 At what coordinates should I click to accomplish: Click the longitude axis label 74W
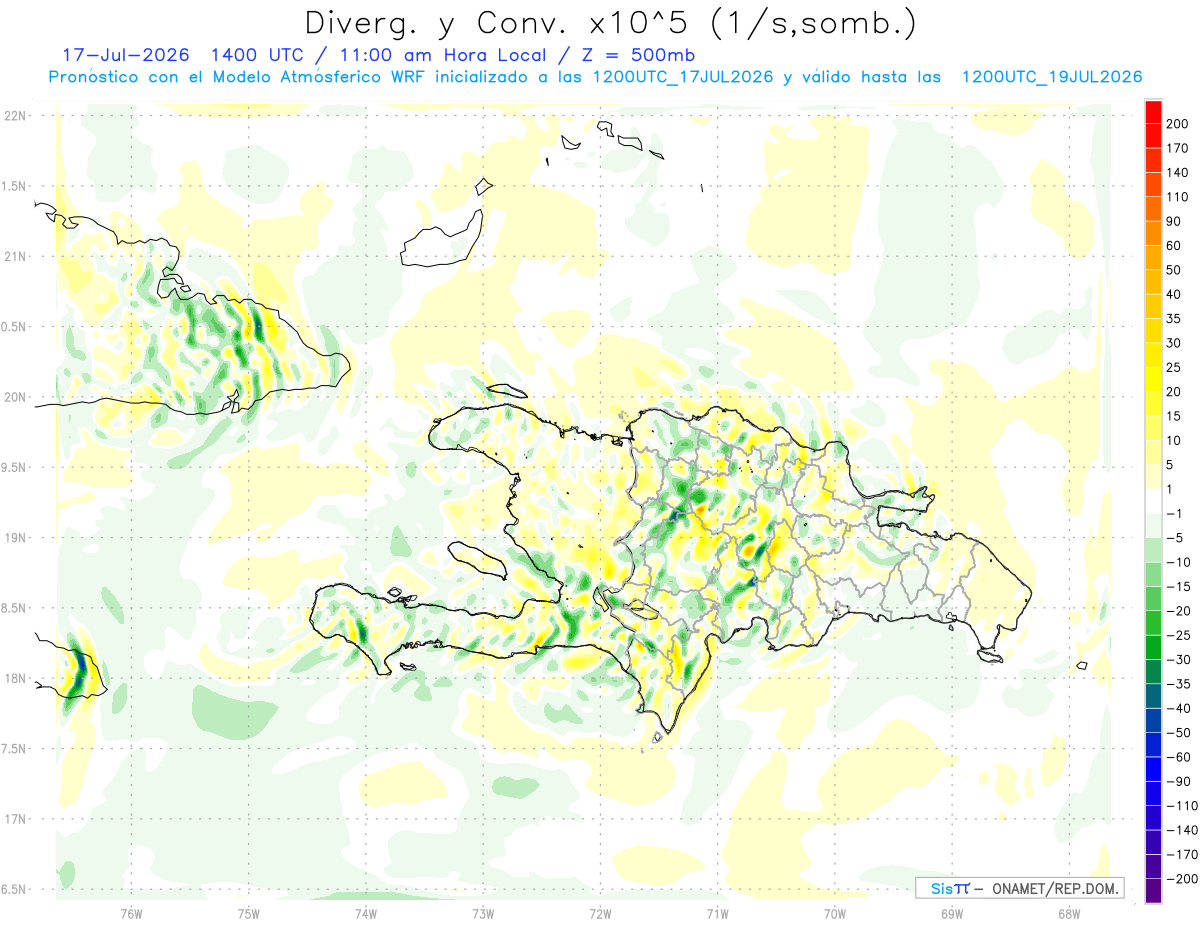pos(366,914)
